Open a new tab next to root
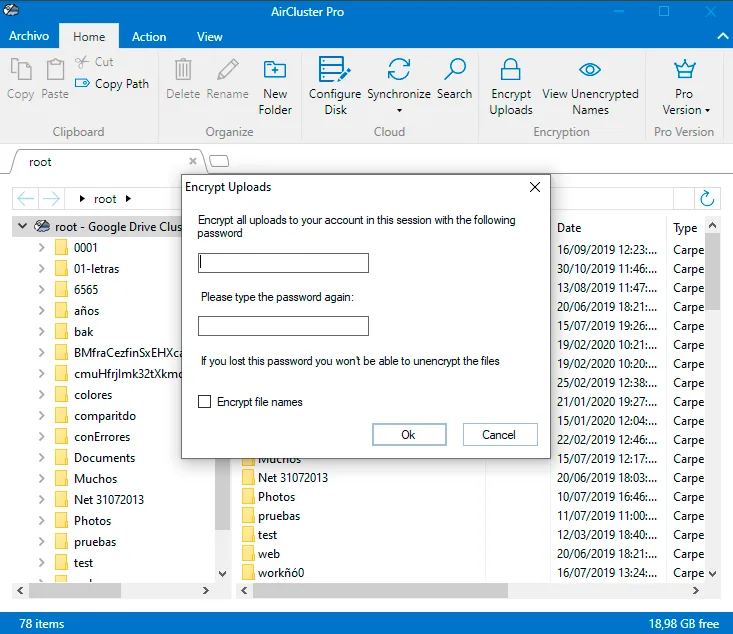Image resolution: width=733 pixels, height=634 pixels. point(219,161)
